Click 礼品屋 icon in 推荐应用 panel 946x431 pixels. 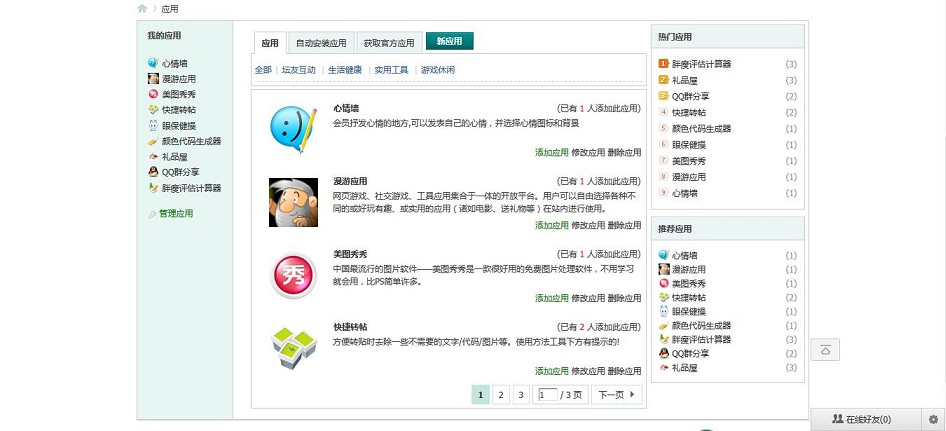(664, 368)
